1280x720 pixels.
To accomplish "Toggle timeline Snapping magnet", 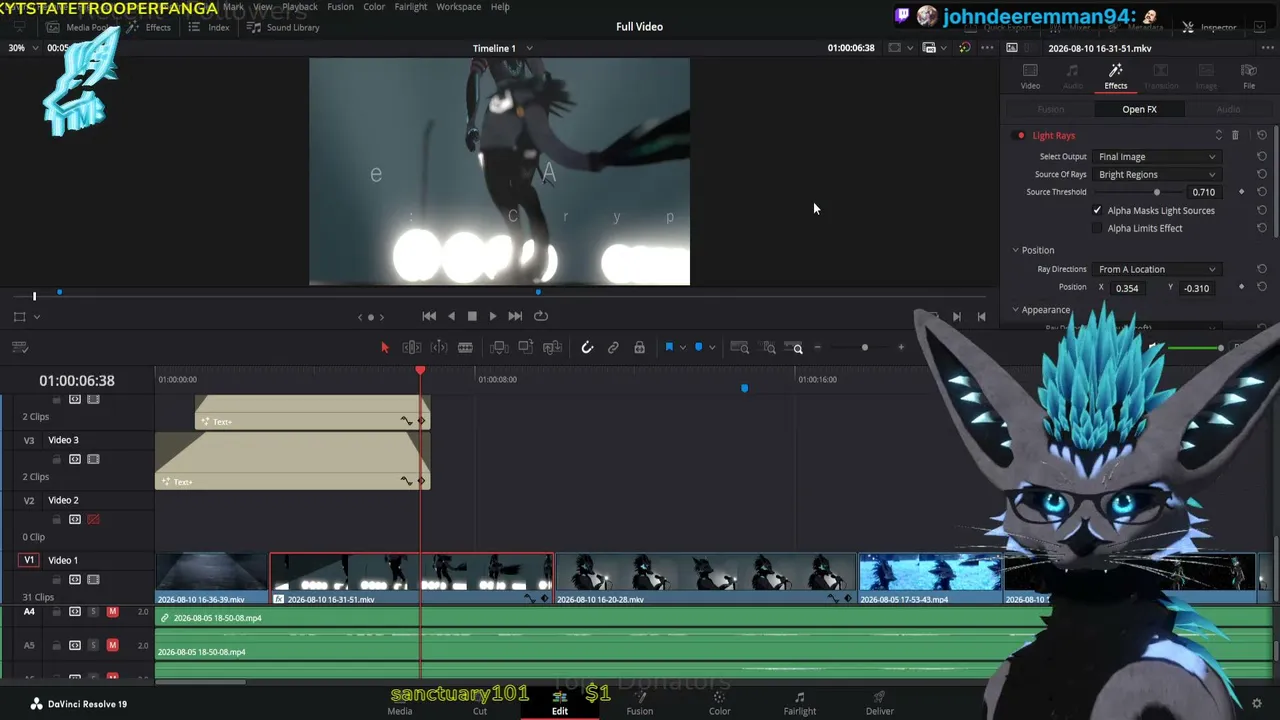I will point(587,347).
